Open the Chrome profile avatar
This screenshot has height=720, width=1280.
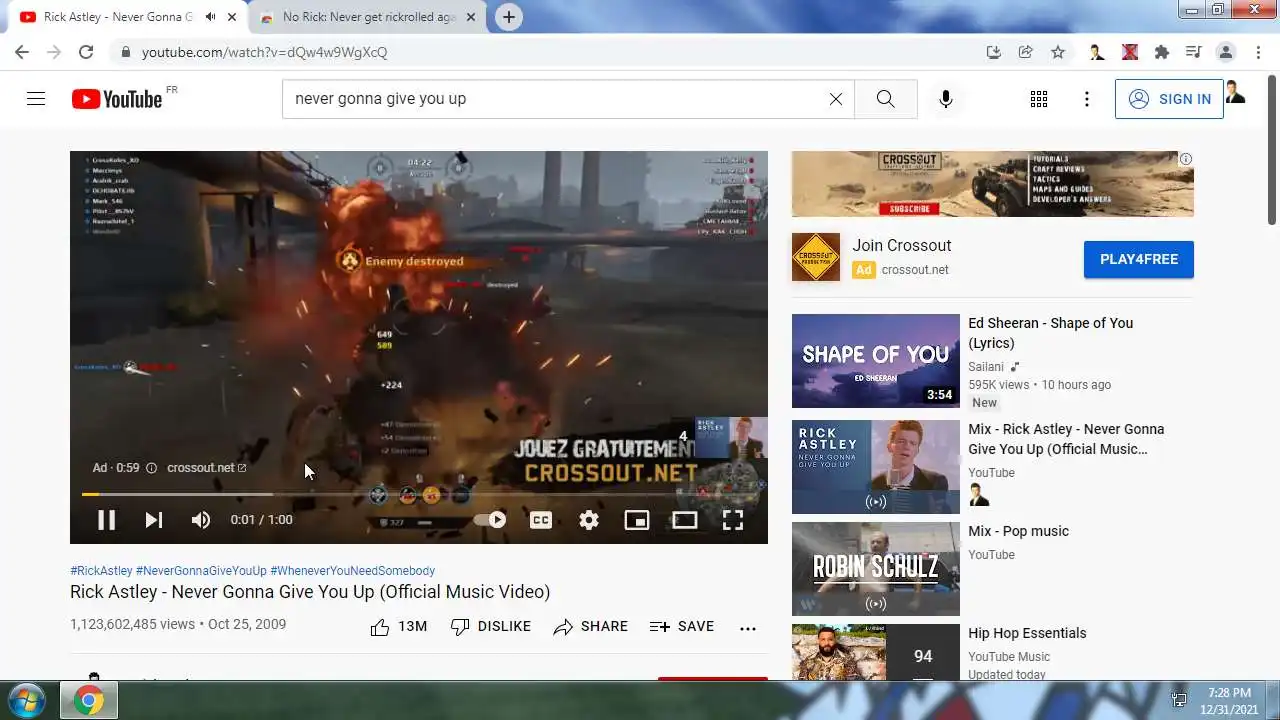[1225, 52]
